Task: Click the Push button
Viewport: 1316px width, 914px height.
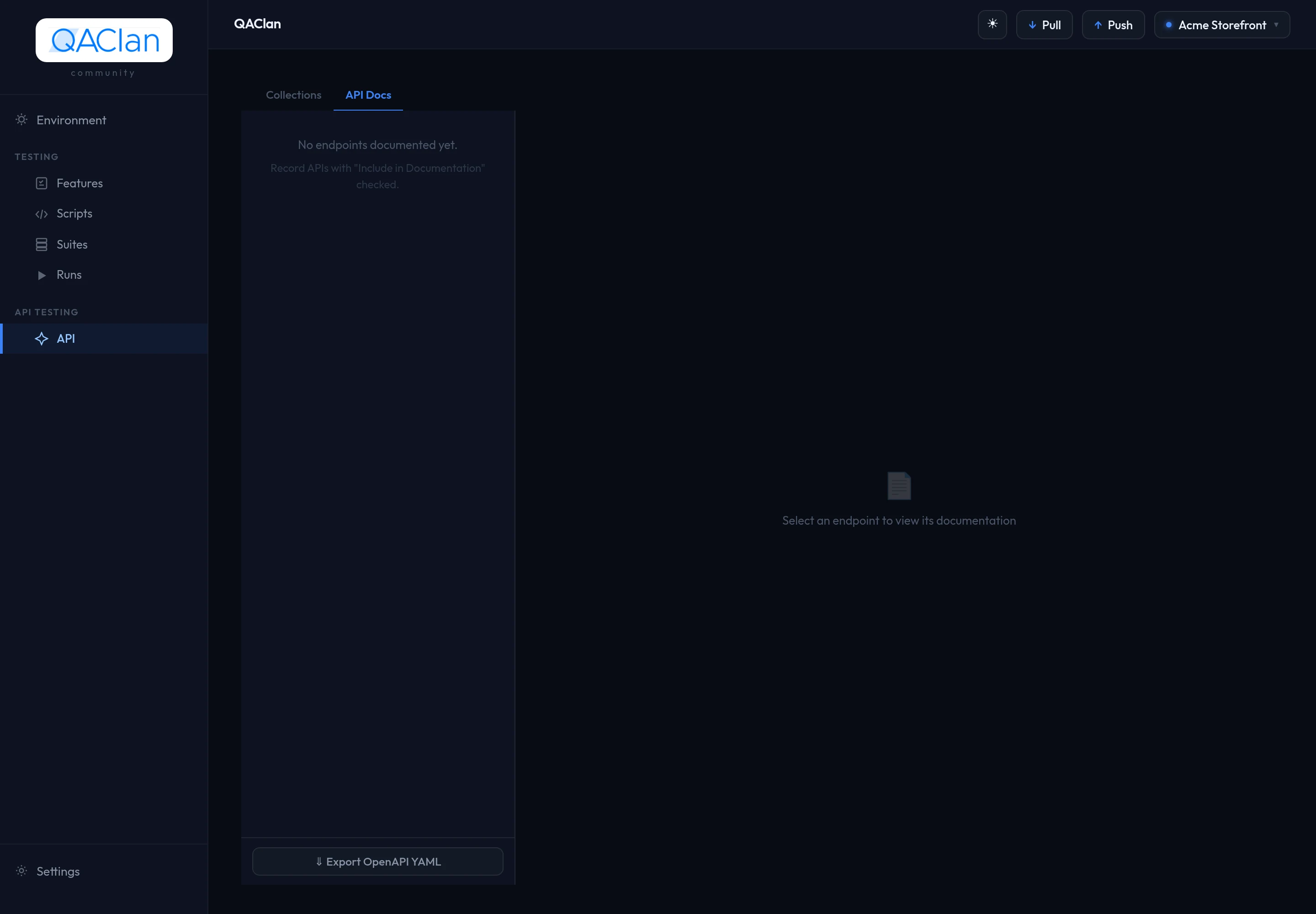Action: pos(1113,25)
